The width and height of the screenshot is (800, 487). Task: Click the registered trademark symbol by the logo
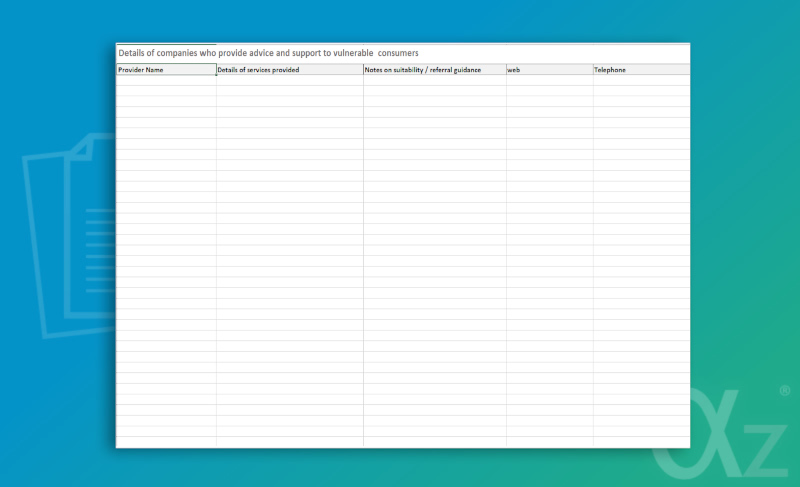click(x=784, y=391)
